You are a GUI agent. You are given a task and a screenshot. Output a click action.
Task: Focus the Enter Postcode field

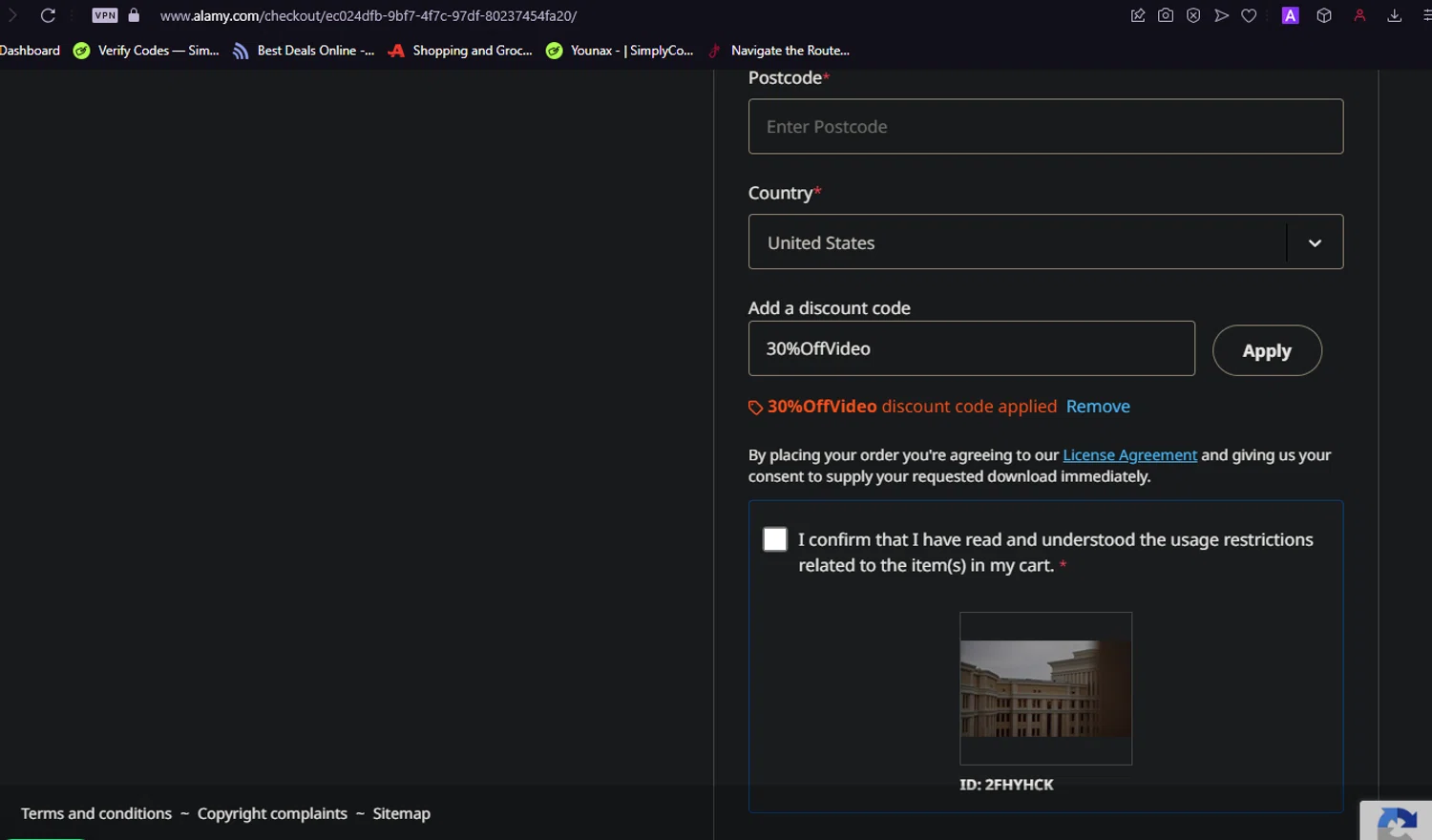(x=1045, y=126)
